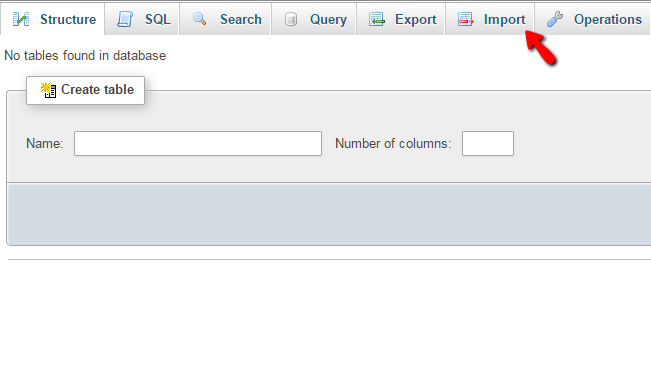This screenshot has height=366, width=651.
Task: Open the Import tab
Action: click(x=490, y=19)
